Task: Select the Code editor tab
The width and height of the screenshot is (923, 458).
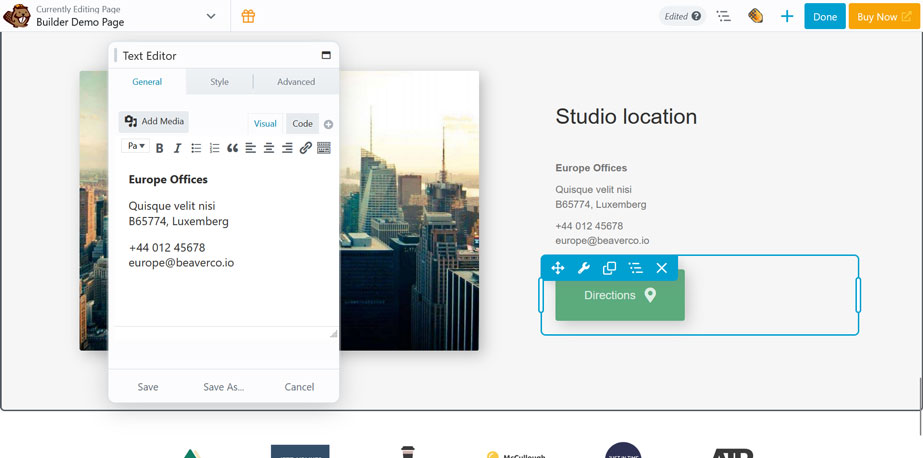Action: (303, 124)
